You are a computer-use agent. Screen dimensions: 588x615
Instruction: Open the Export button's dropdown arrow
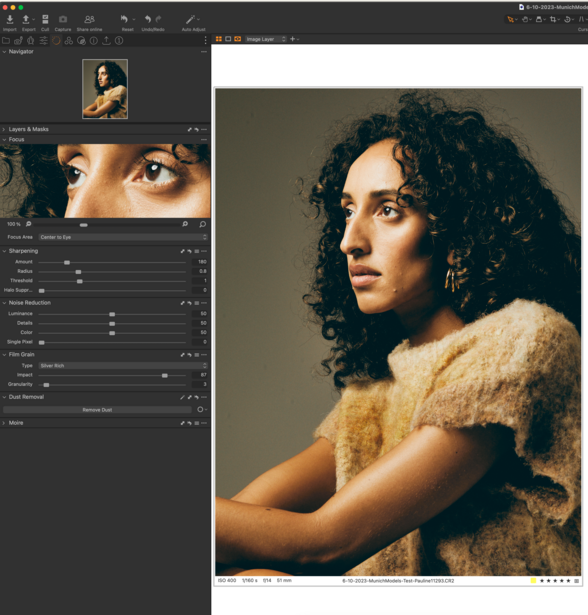(34, 19)
